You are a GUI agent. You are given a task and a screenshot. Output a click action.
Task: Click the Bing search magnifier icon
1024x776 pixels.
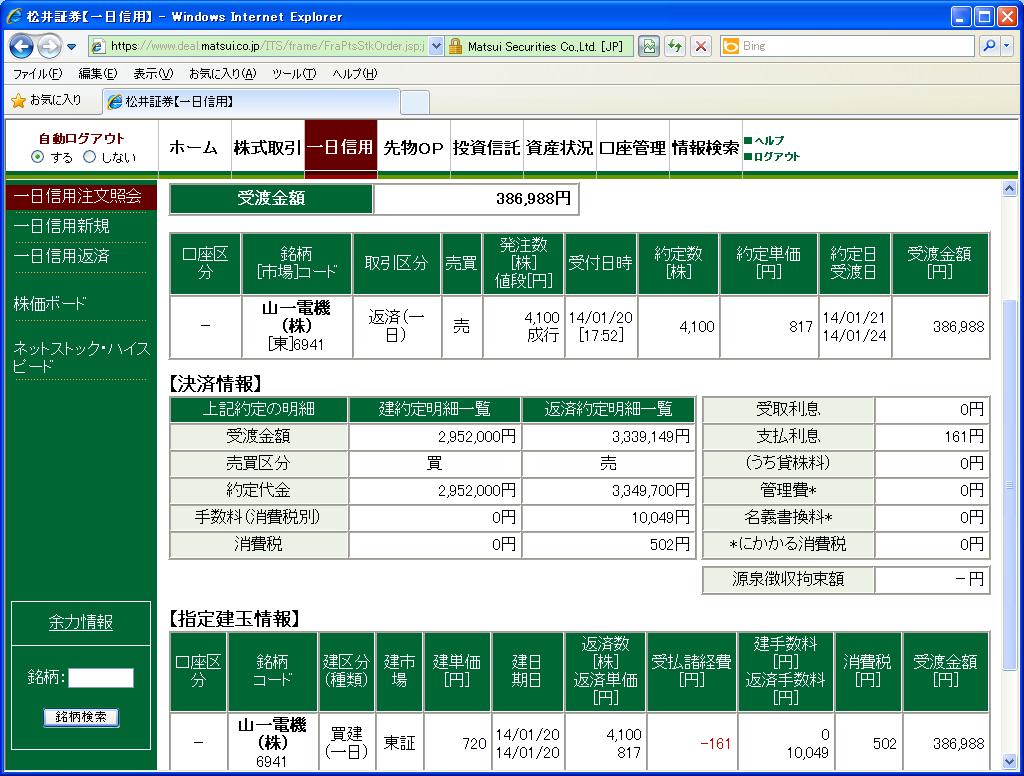(987, 46)
